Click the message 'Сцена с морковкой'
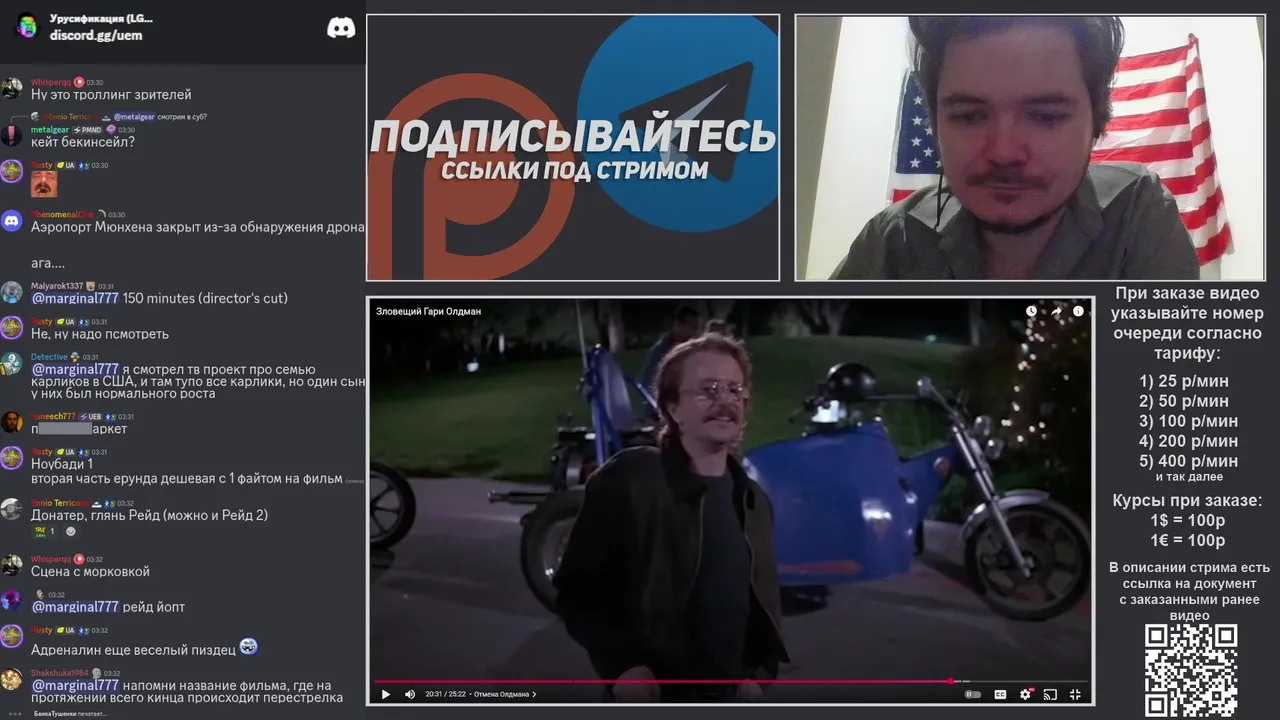 (x=90, y=571)
